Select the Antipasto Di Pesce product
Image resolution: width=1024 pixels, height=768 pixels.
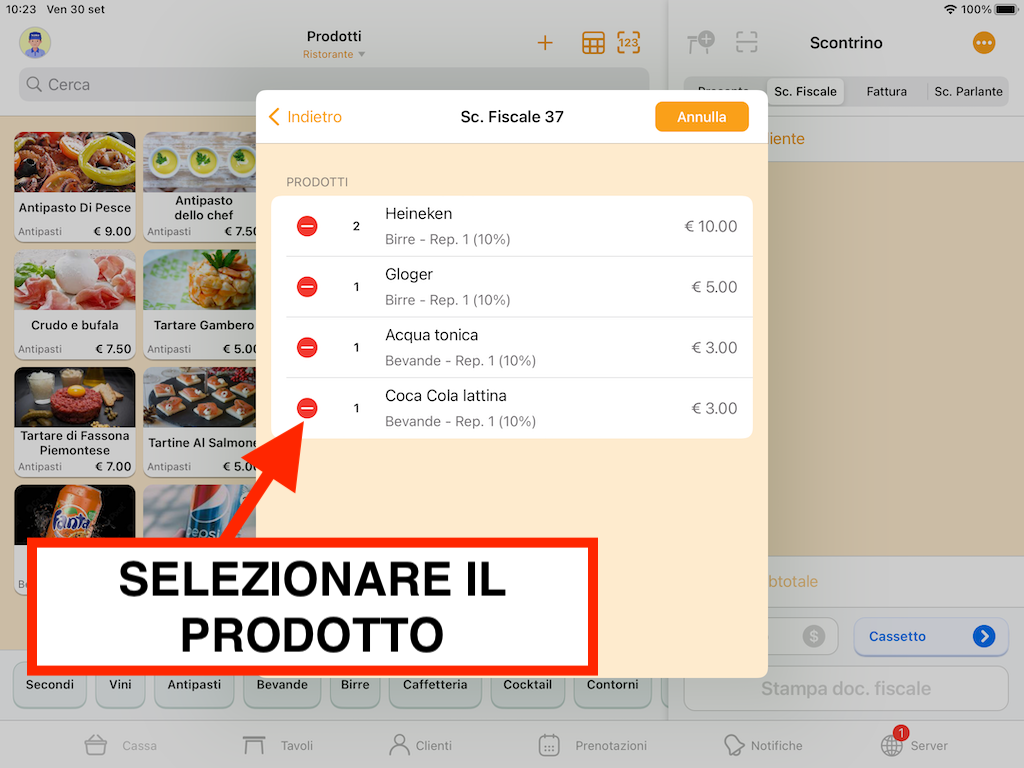tap(74, 186)
